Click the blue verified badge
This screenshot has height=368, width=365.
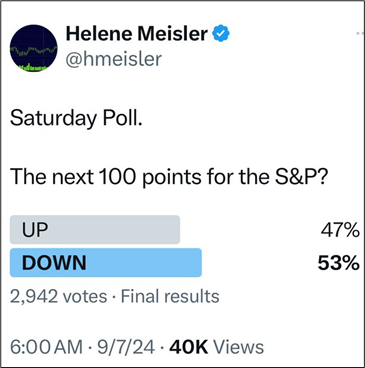221,34
